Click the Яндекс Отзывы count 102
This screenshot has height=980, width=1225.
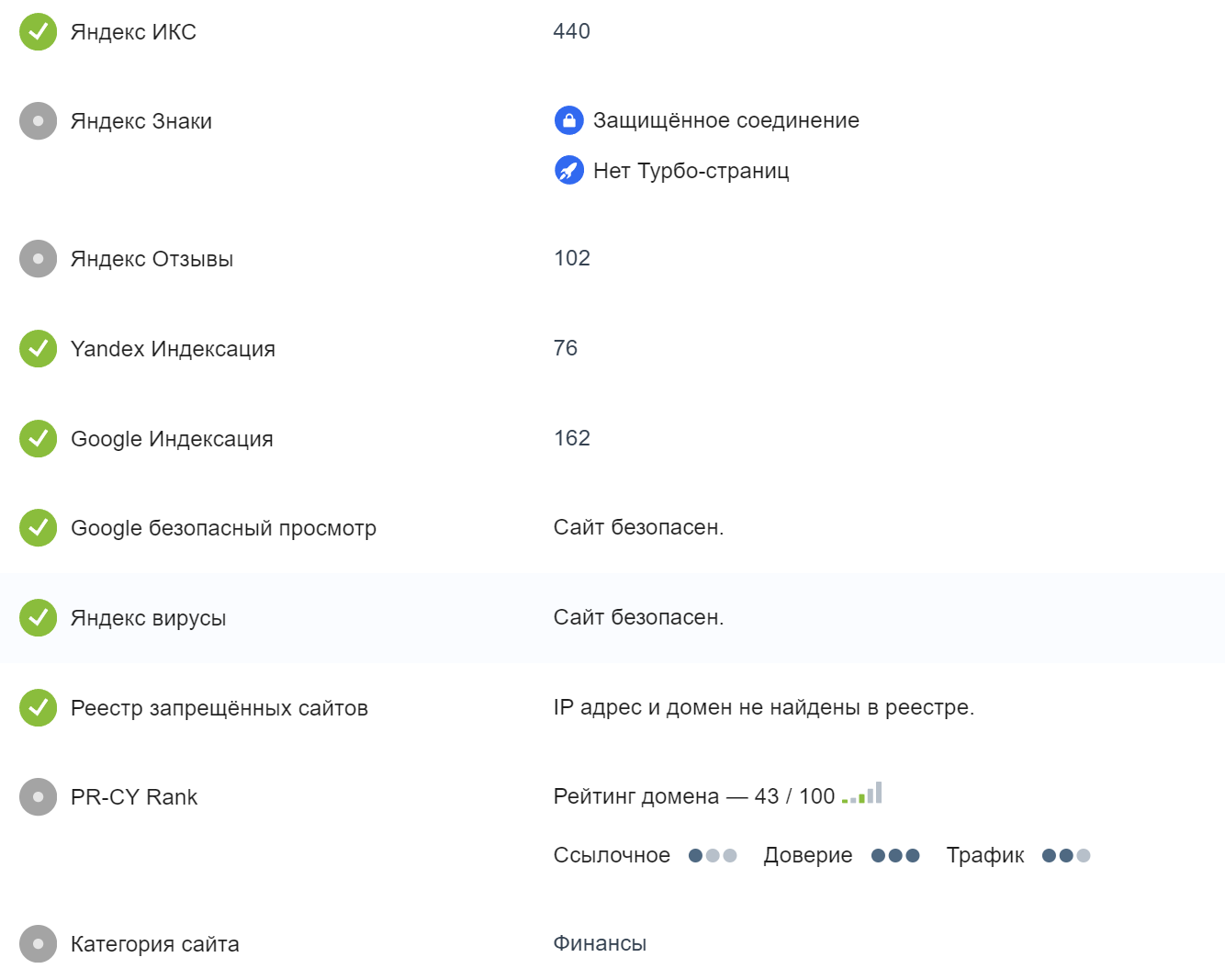pyautogui.click(x=572, y=258)
